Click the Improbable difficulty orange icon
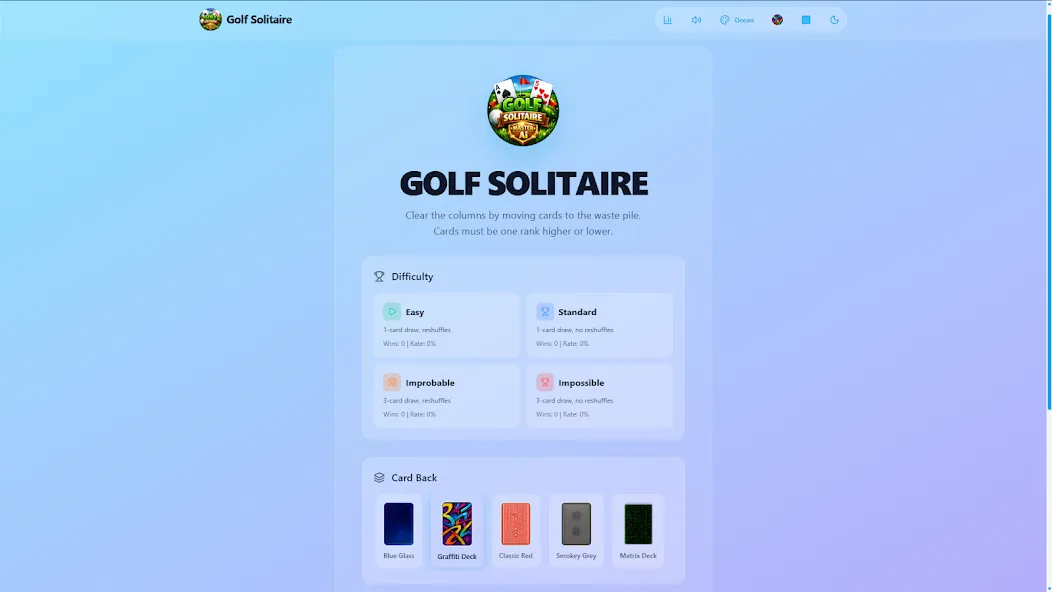 coord(392,382)
